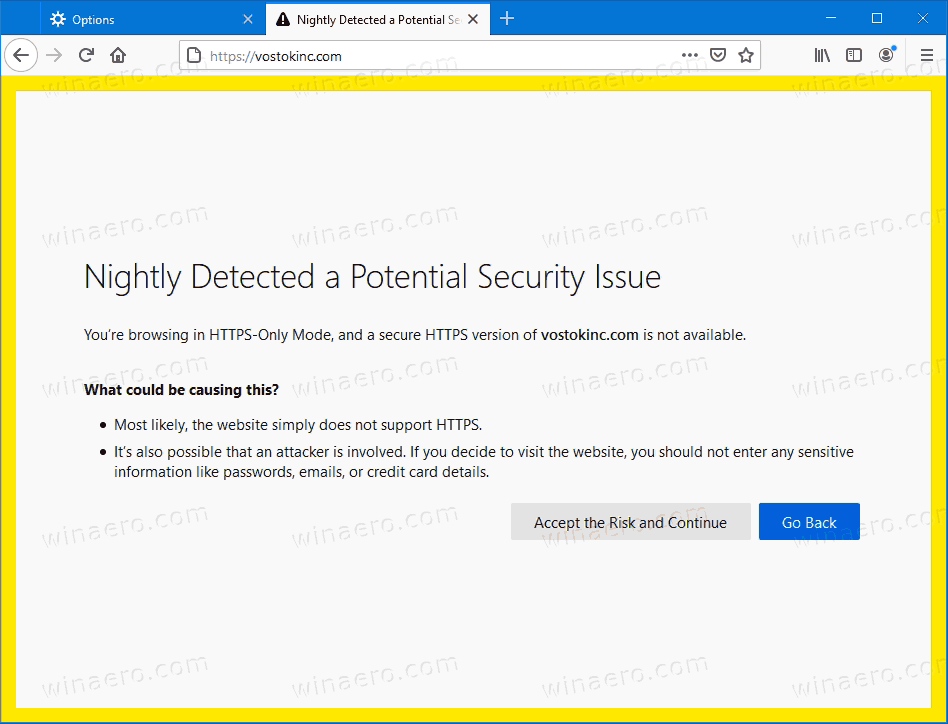Viewport: 948px width, 724px height.
Task: Reload the current page
Action: (x=87, y=55)
